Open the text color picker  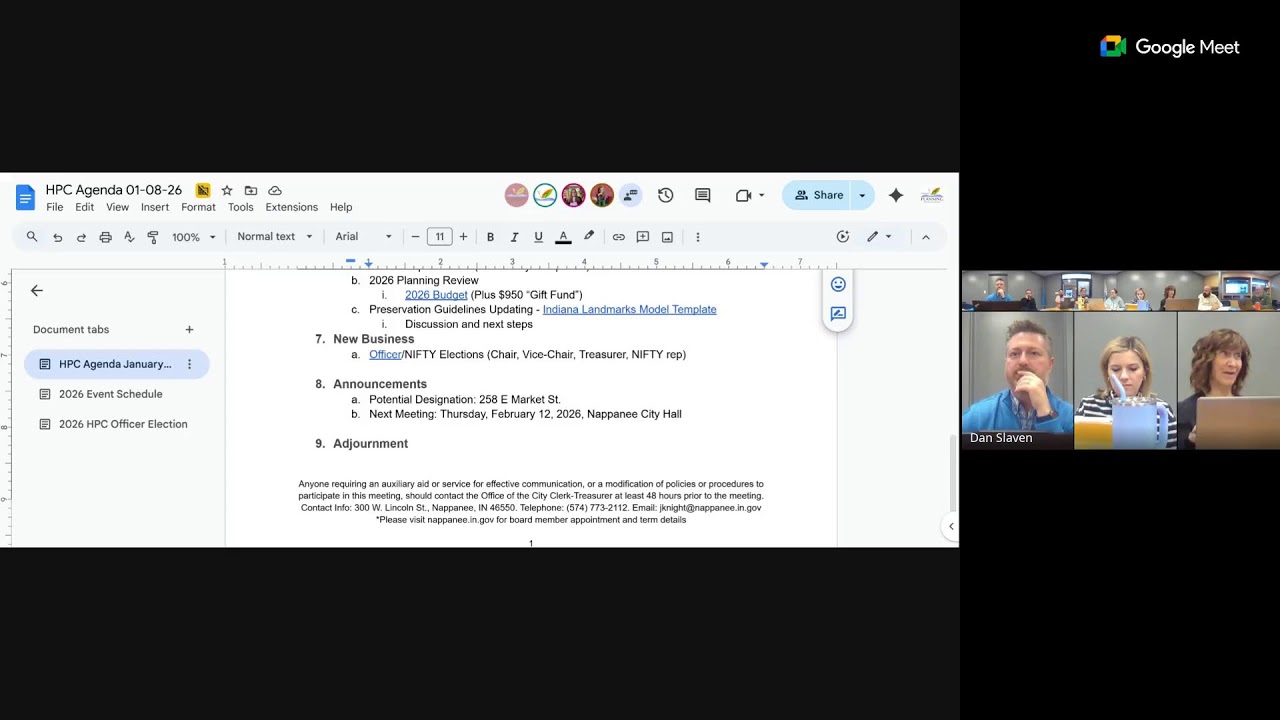click(x=563, y=237)
